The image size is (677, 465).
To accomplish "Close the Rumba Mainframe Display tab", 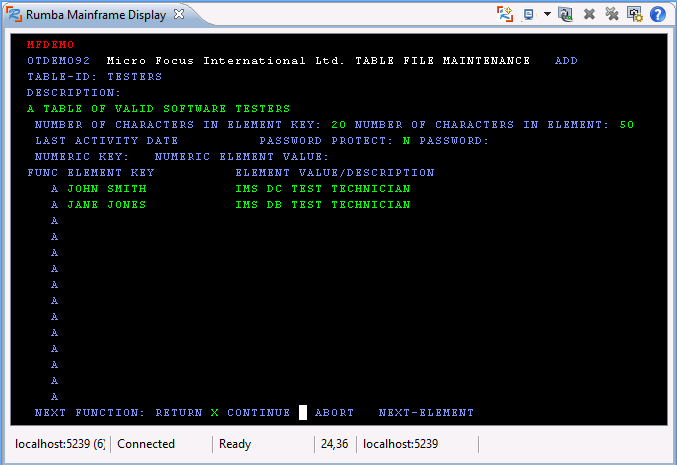I will (179, 15).
